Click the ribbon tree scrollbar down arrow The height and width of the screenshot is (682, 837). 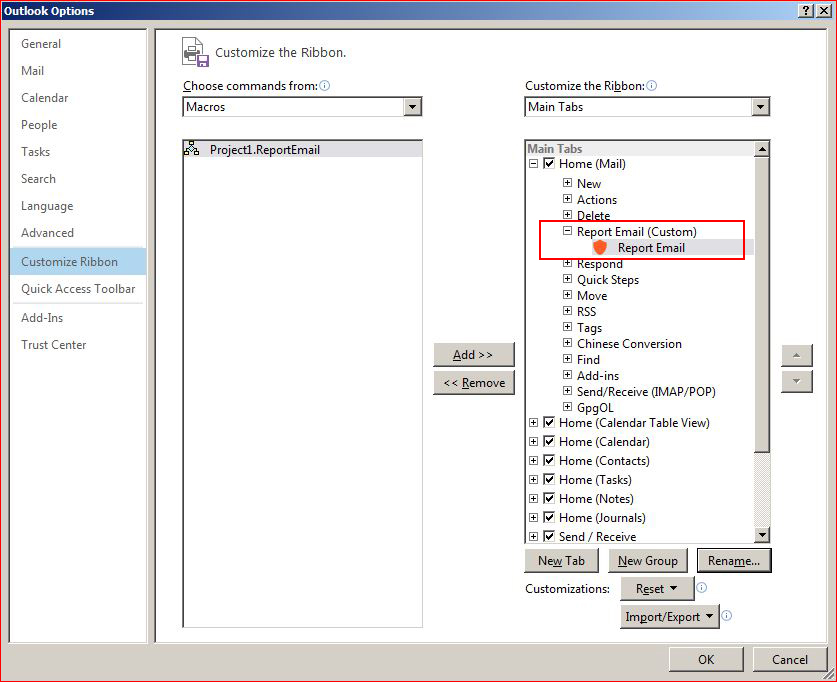(x=762, y=534)
